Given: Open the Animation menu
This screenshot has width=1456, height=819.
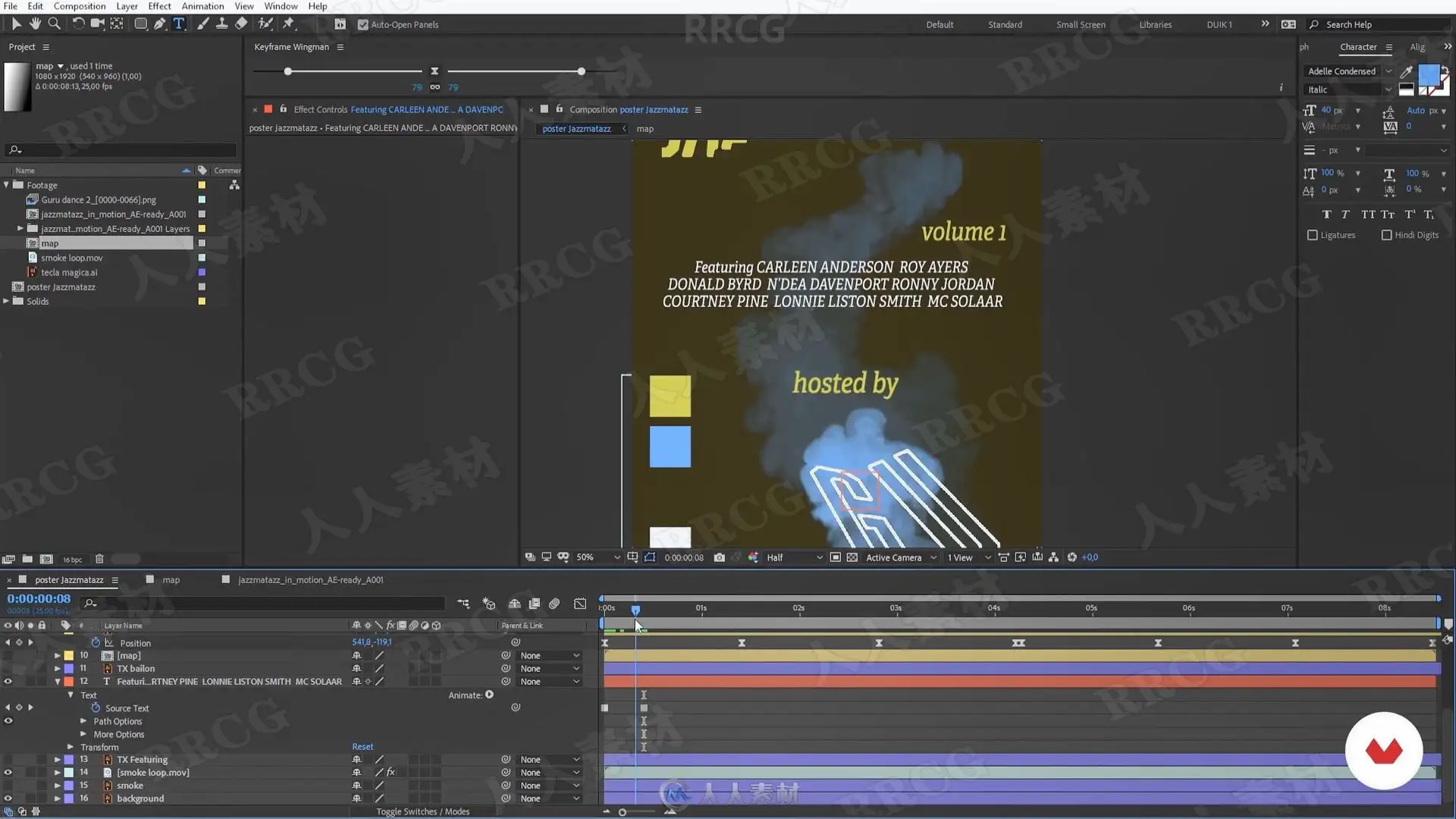Looking at the screenshot, I should click(202, 6).
